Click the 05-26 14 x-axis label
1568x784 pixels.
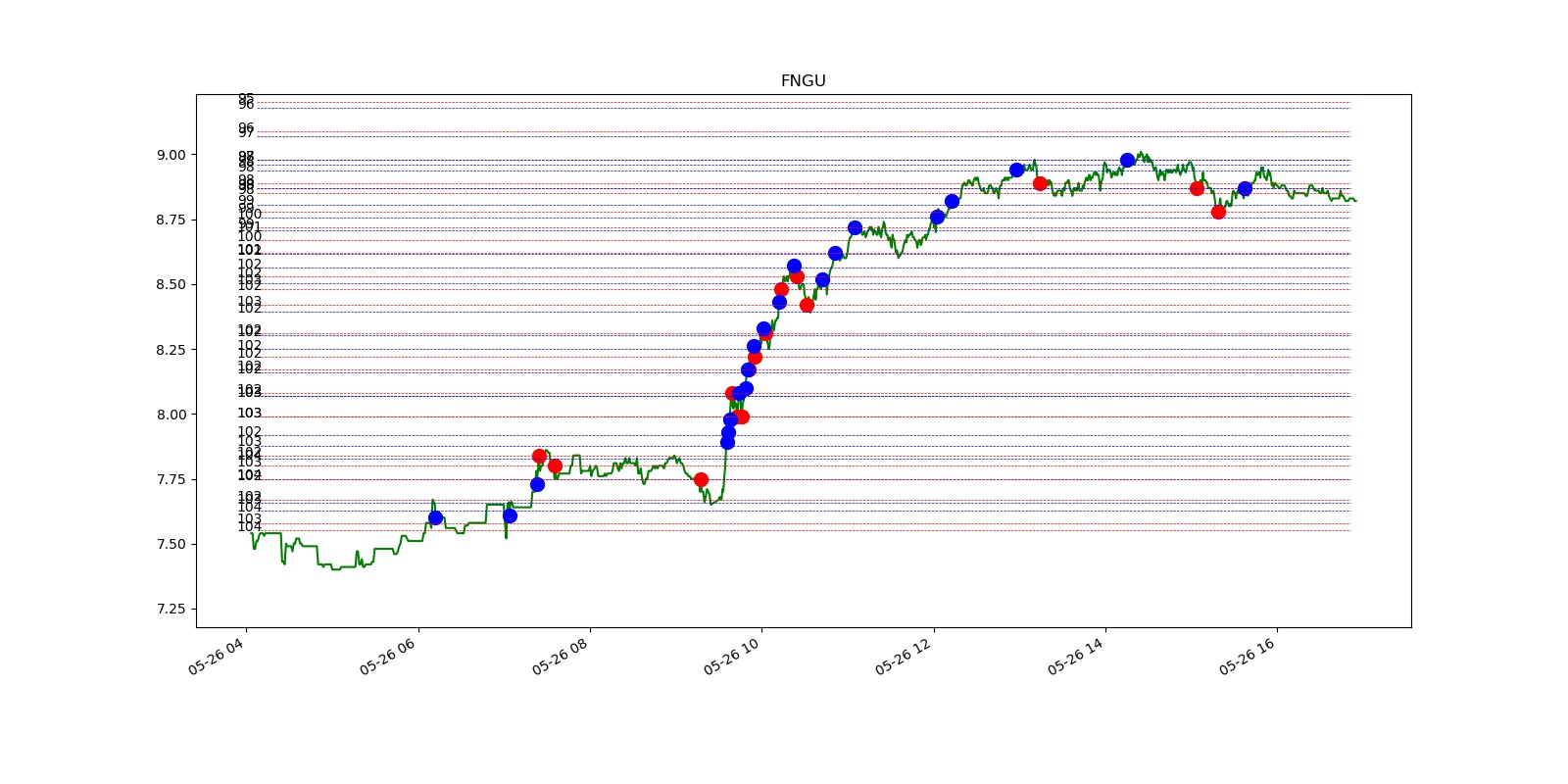[x=1076, y=656]
